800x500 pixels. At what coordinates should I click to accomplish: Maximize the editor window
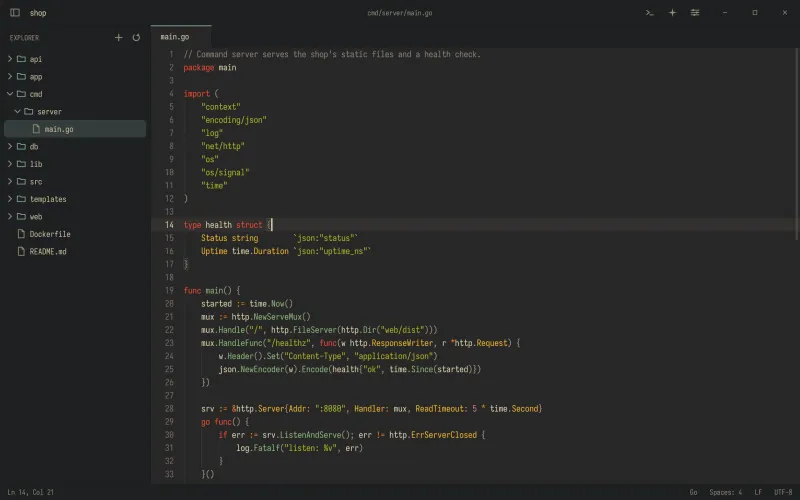coord(755,13)
